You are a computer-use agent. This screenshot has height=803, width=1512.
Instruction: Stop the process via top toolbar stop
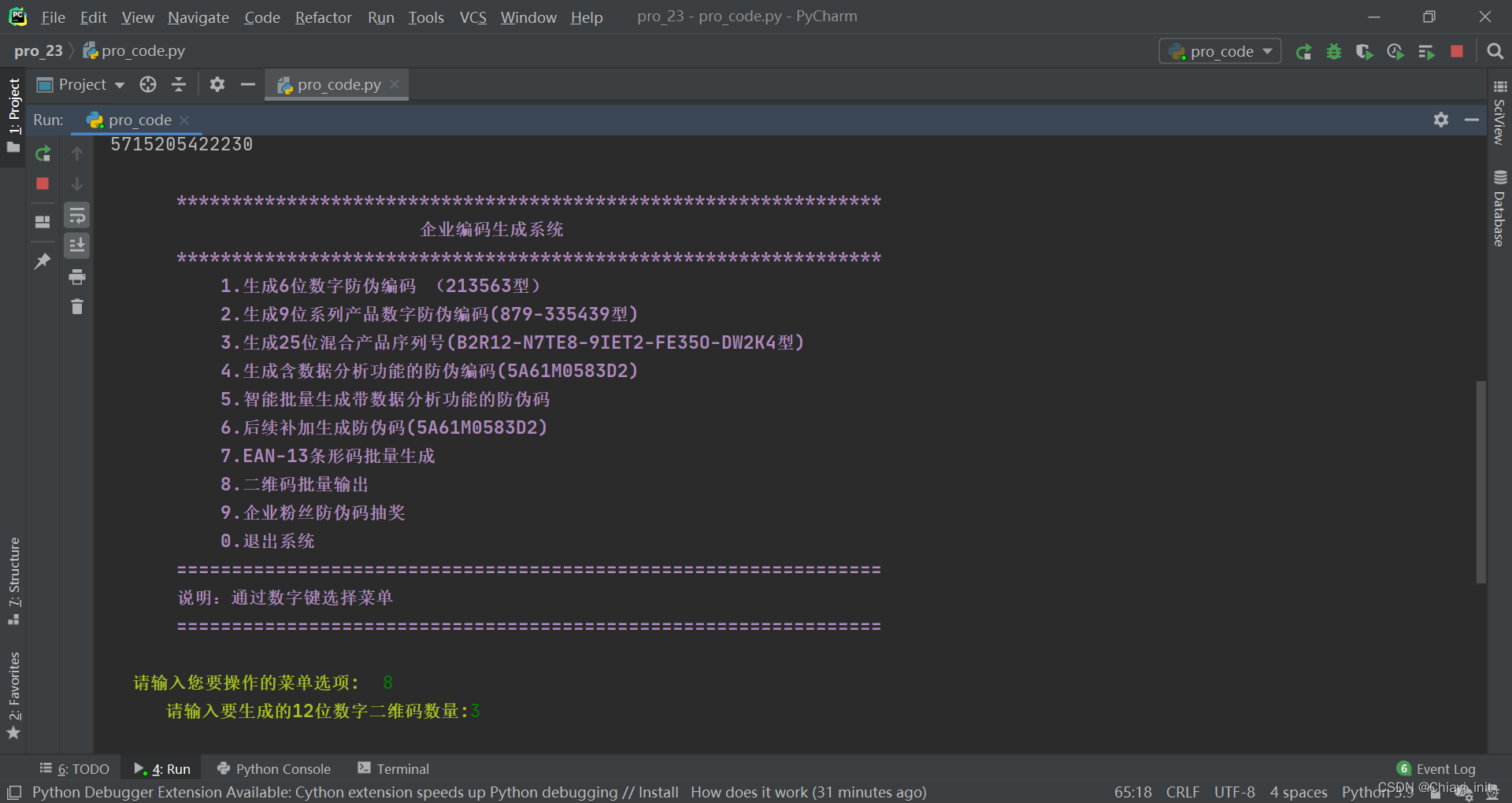point(1457,51)
